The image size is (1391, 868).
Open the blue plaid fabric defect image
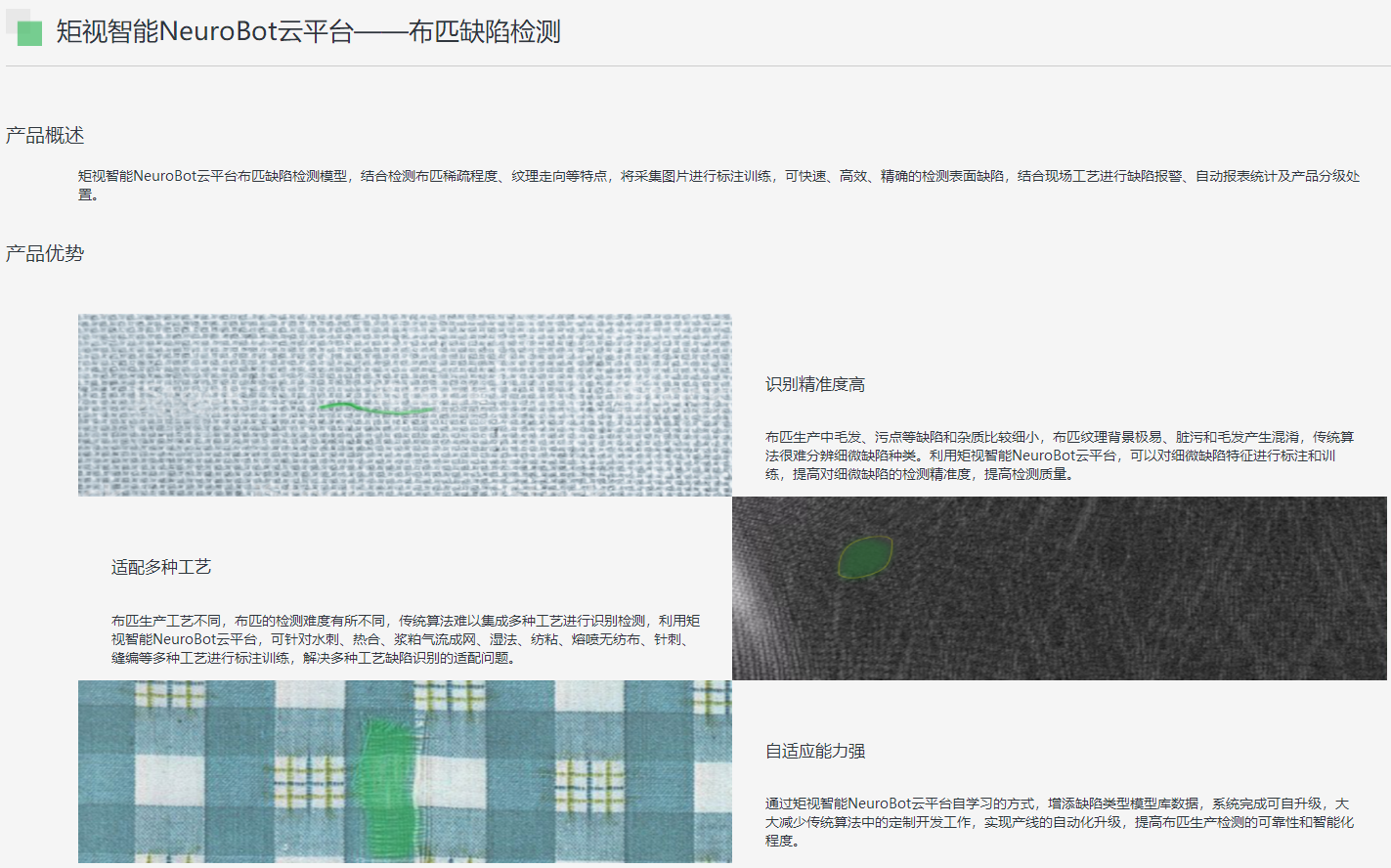tap(405, 771)
